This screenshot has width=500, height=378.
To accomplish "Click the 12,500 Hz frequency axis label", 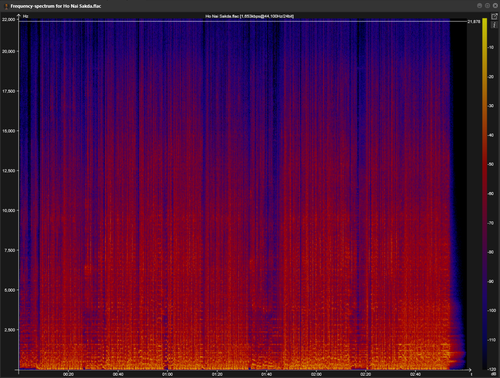I will click(x=8, y=171).
